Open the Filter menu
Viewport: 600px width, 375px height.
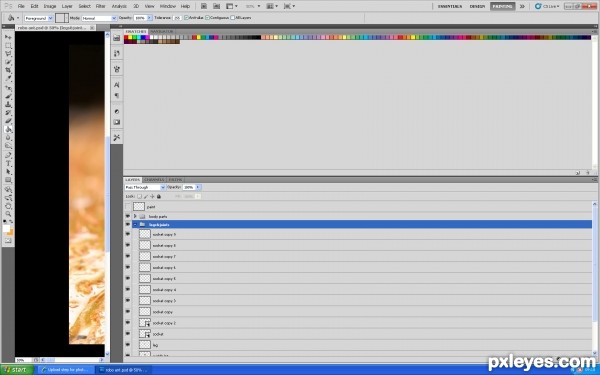point(101,6)
